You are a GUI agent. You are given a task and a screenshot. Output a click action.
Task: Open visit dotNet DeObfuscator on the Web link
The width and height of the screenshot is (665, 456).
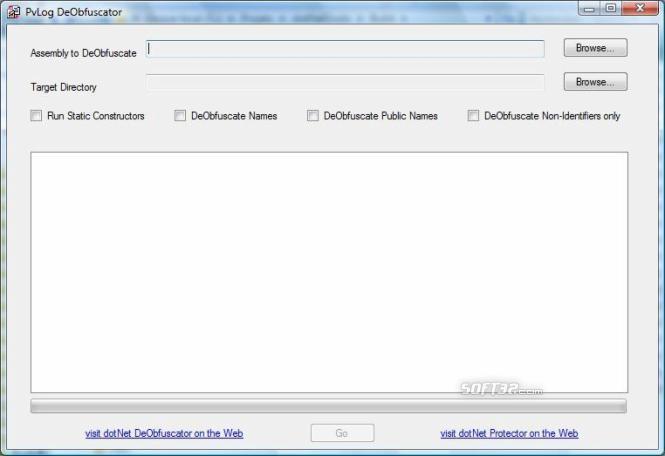[164, 434]
